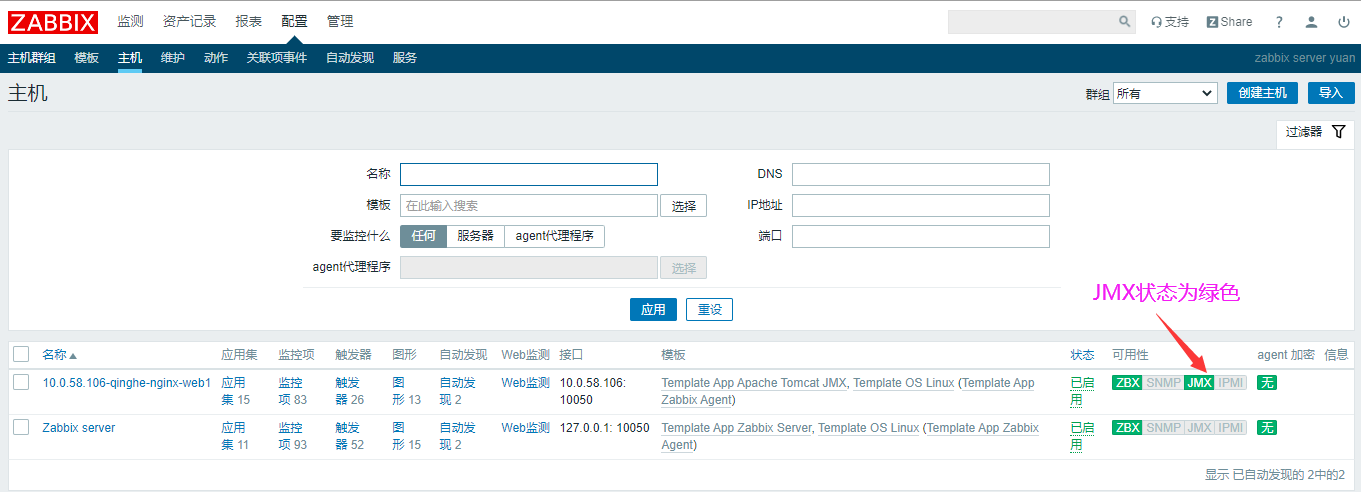This screenshot has height=492, width=1361.
Task: Open 监控项 83 for 10.0.58.106 host
Action: click(292, 391)
